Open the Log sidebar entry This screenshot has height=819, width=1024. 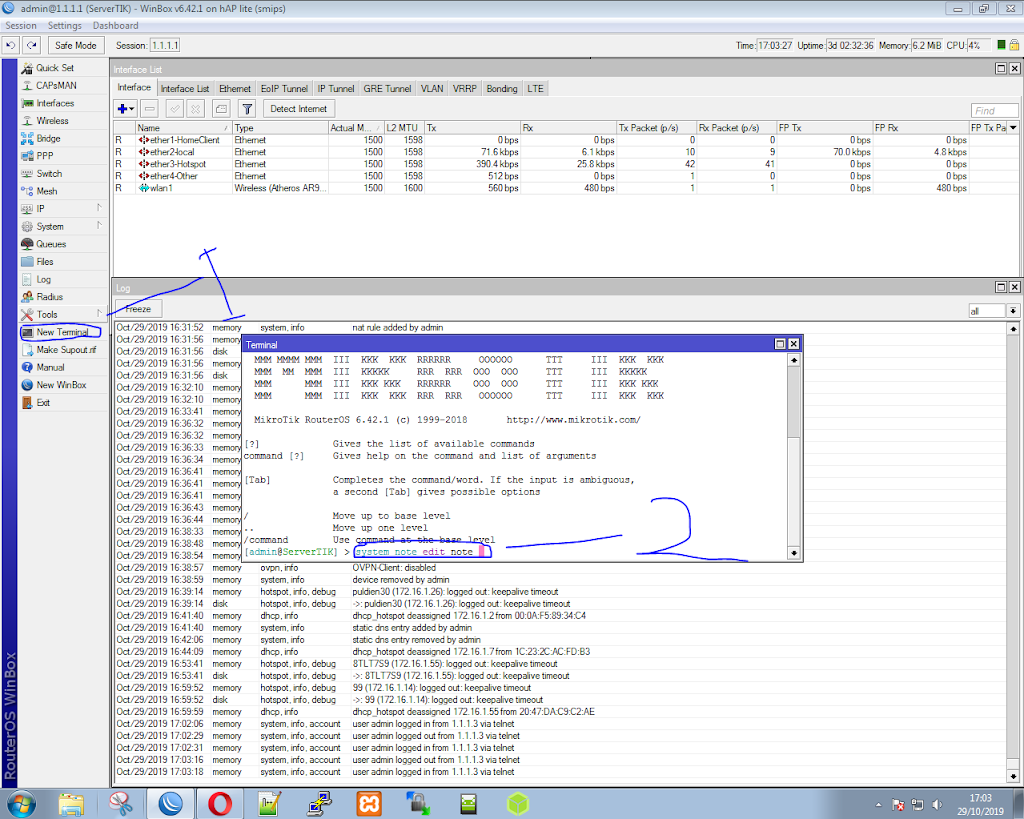tap(43, 280)
